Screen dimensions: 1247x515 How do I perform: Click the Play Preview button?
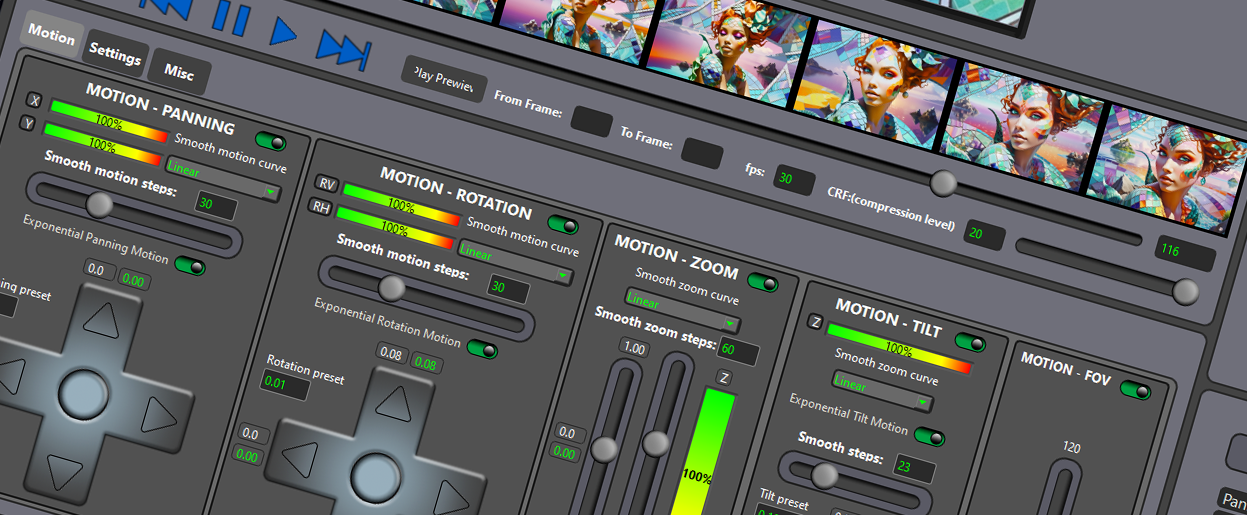click(x=444, y=79)
